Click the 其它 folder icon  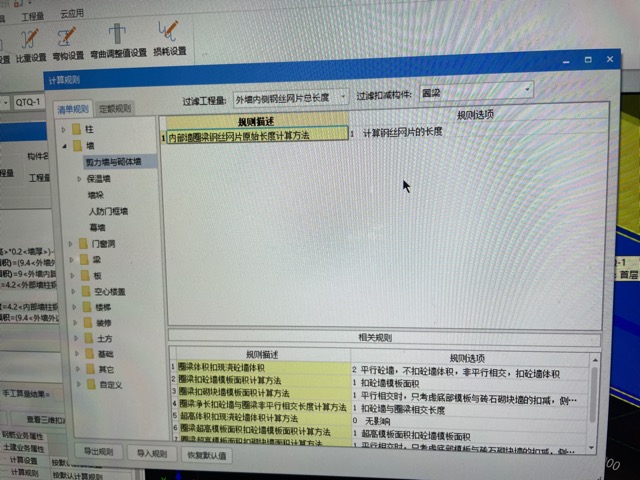pos(91,369)
